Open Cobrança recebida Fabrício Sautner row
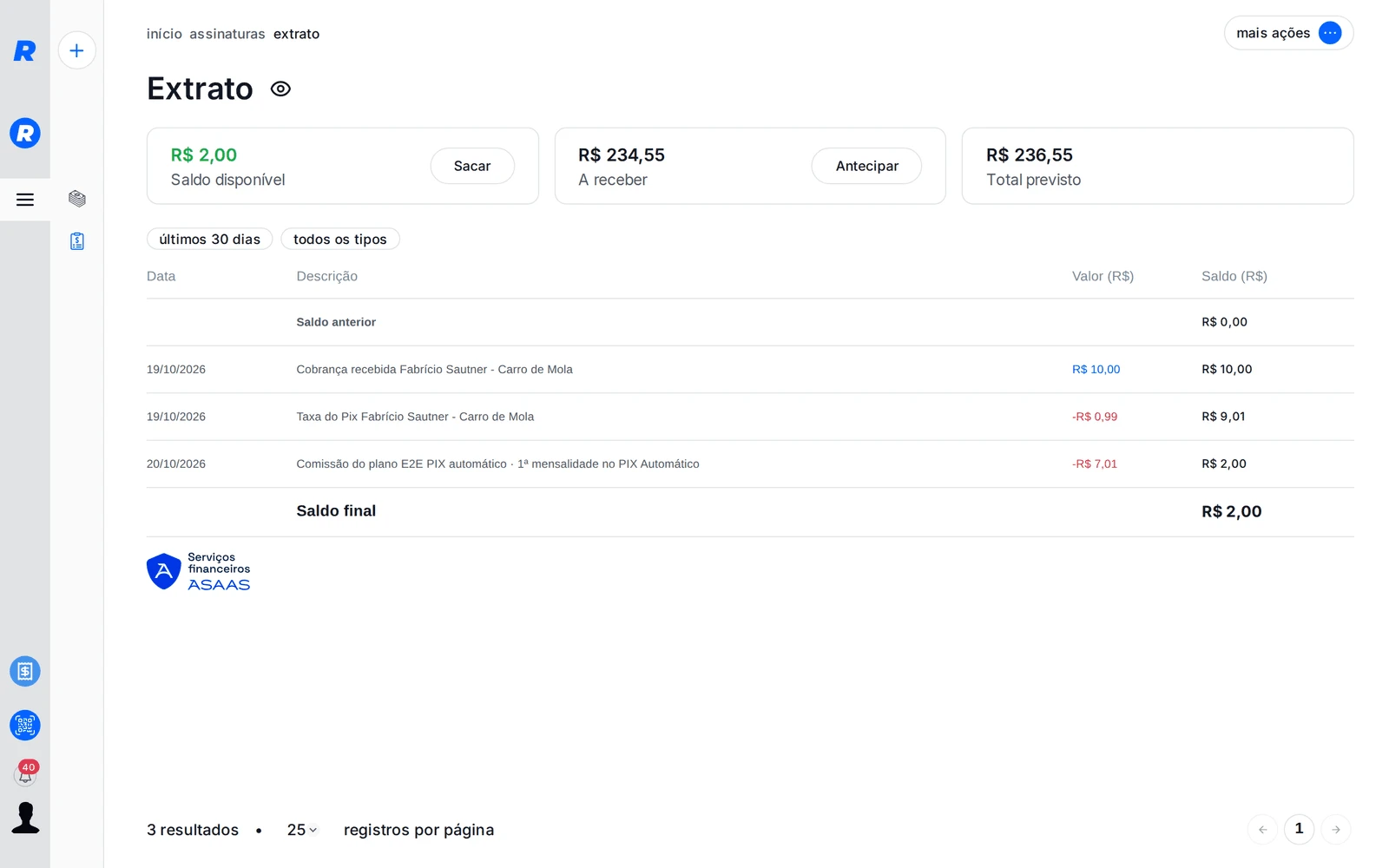The image size is (1389, 868). point(750,370)
